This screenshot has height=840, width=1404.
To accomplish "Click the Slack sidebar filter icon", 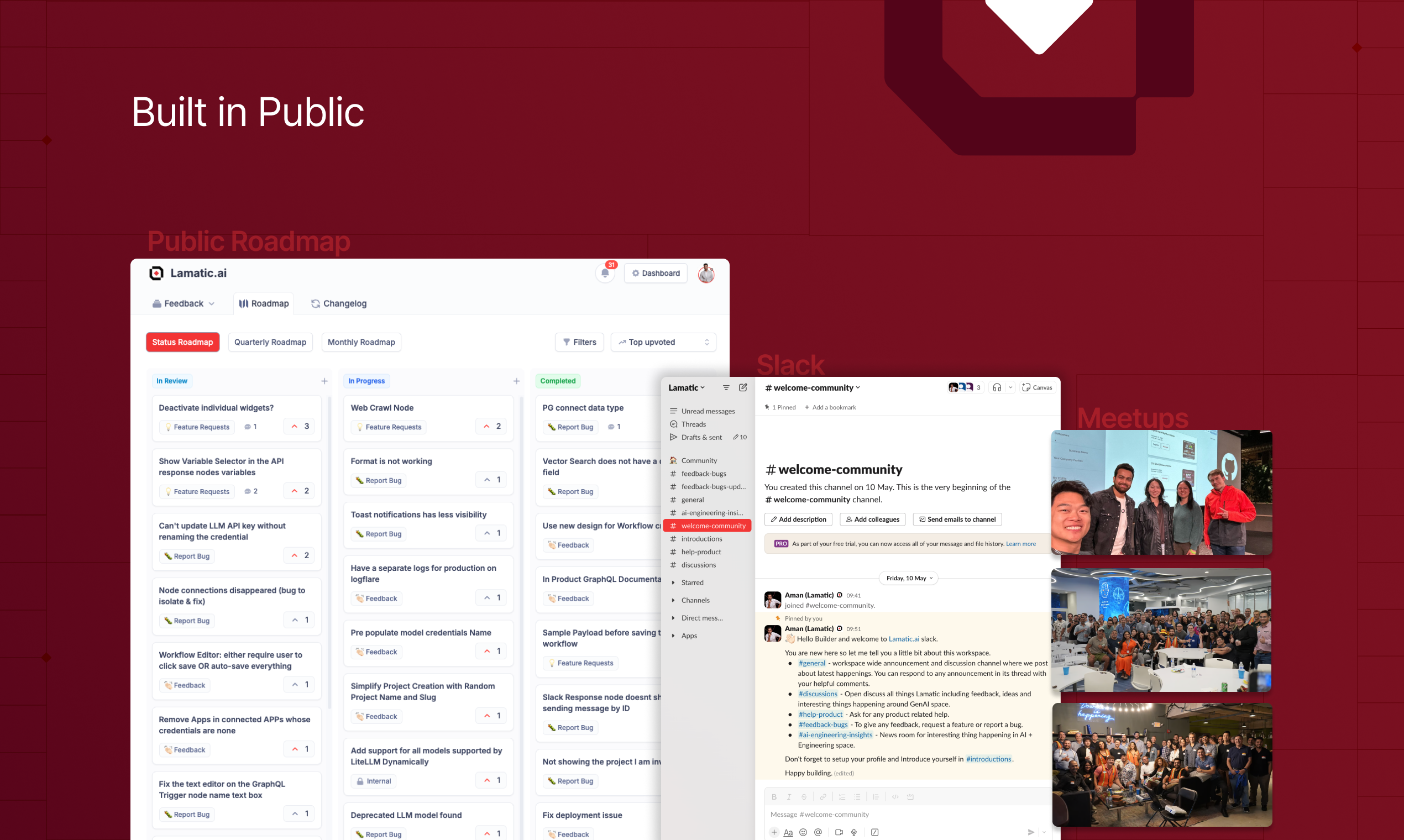I will (x=726, y=388).
